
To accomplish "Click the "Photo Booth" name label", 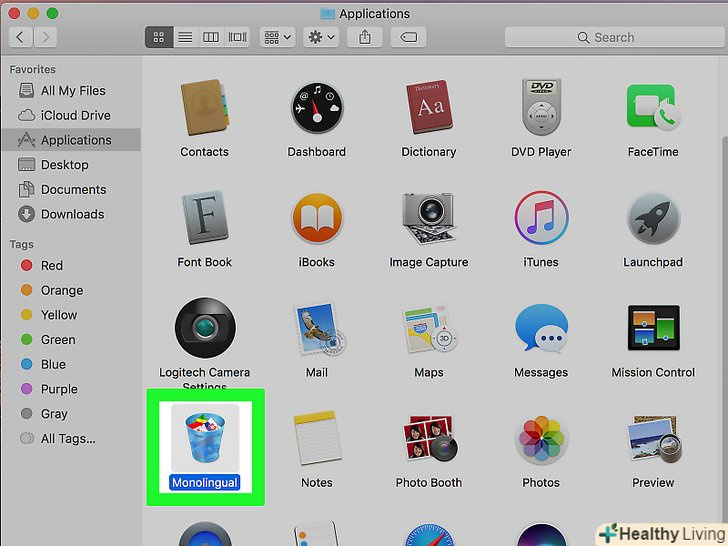I will 429,483.
